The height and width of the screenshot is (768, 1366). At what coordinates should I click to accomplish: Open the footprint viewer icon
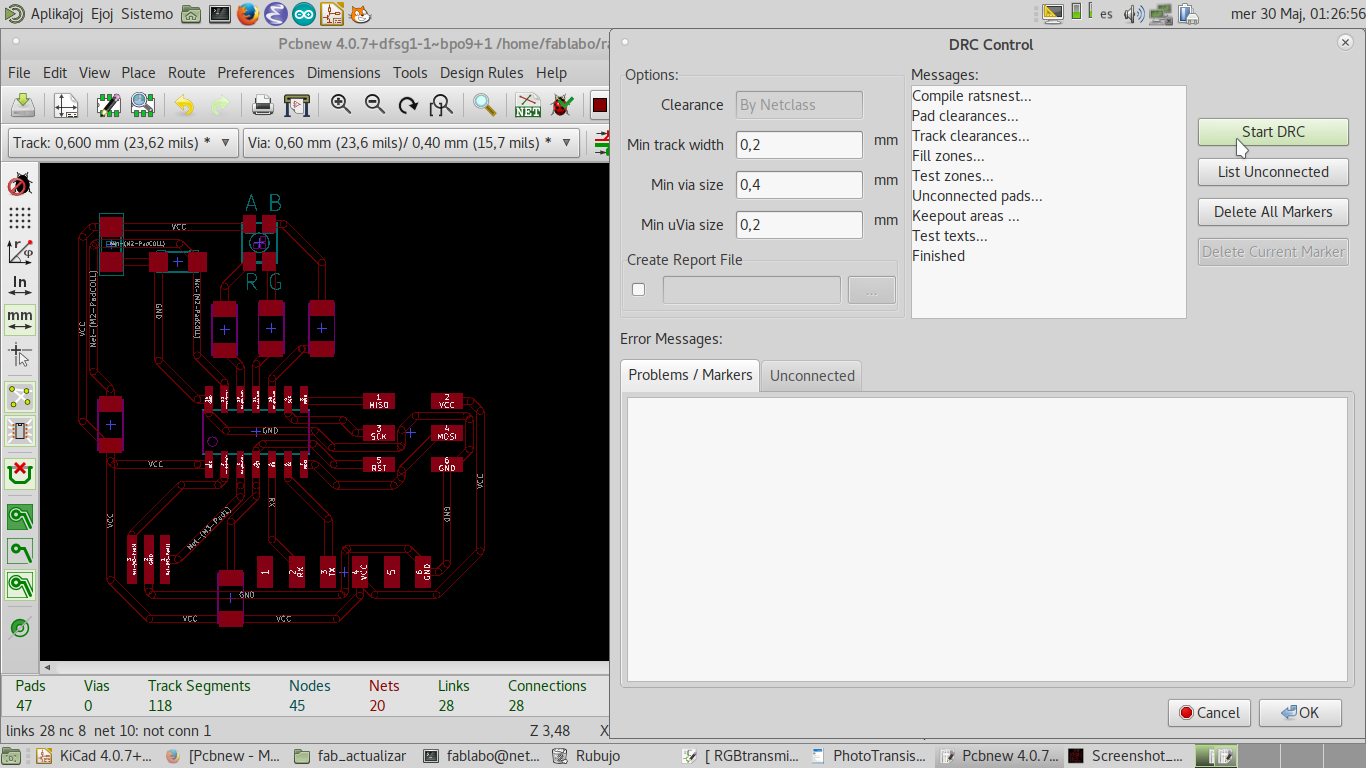pos(142,105)
